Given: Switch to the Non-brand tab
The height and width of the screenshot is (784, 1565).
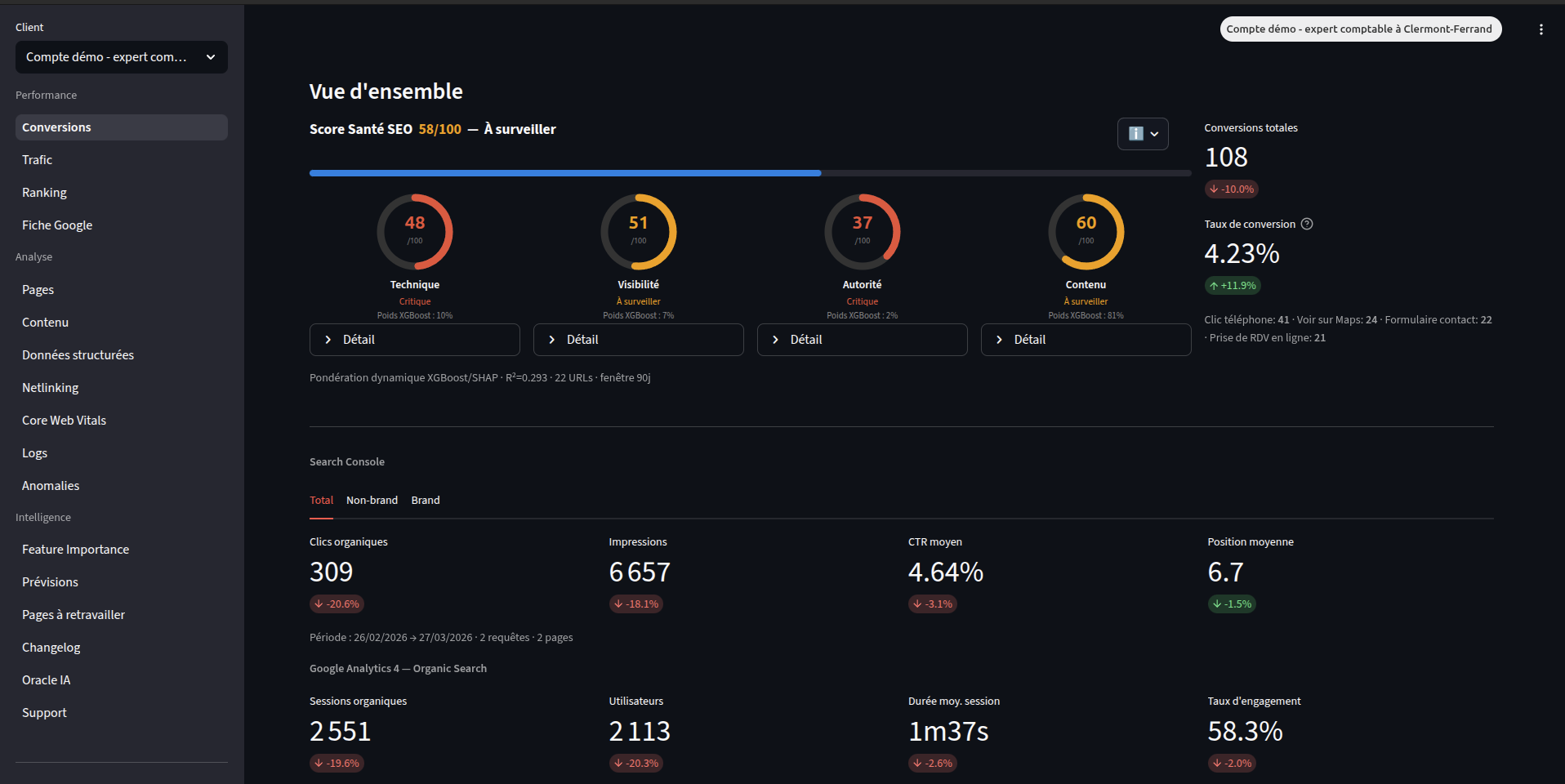Looking at the screenshot, I should tap(372, 500).
